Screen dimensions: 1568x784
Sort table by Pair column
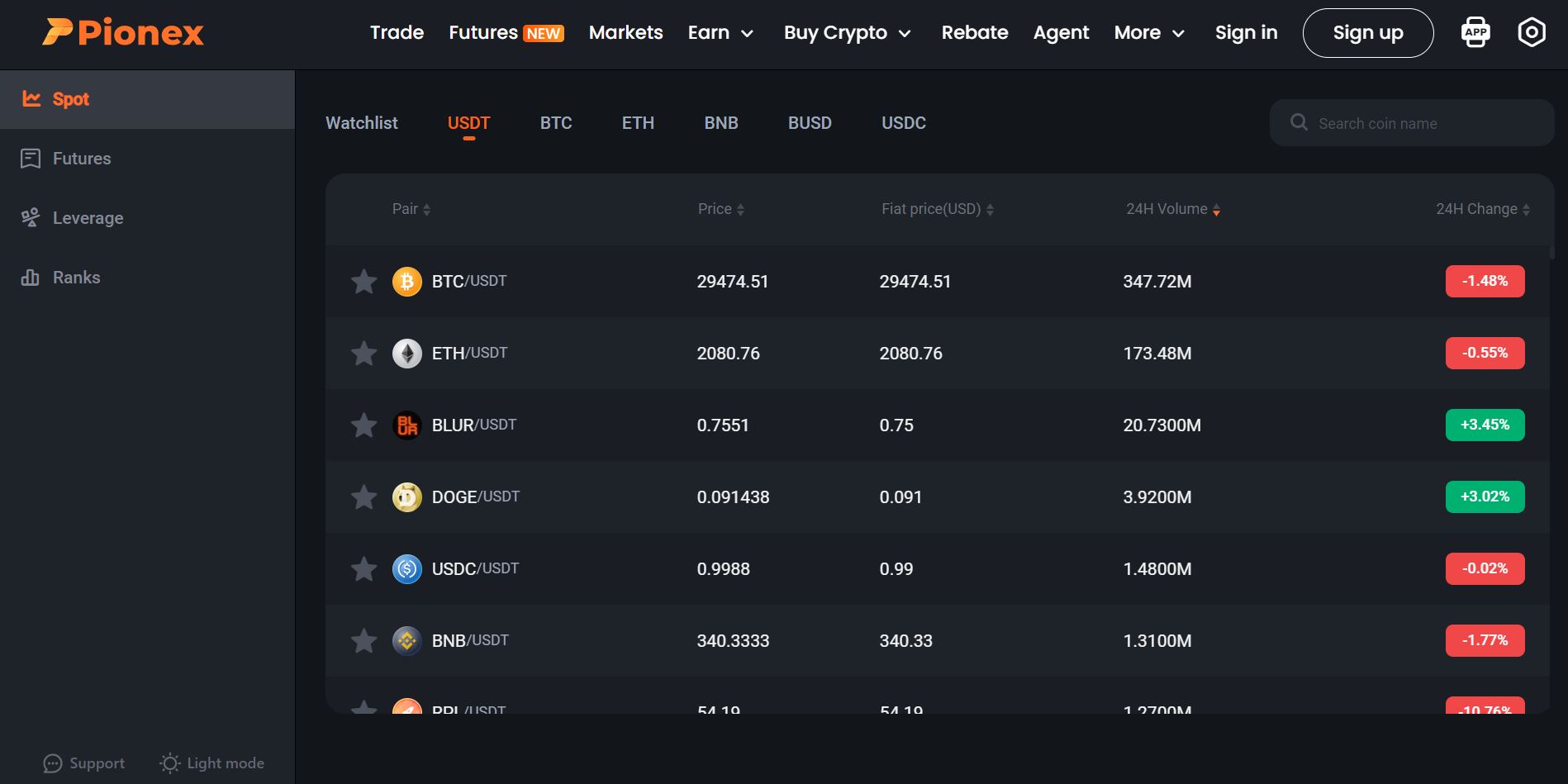[x=411, y=209]
